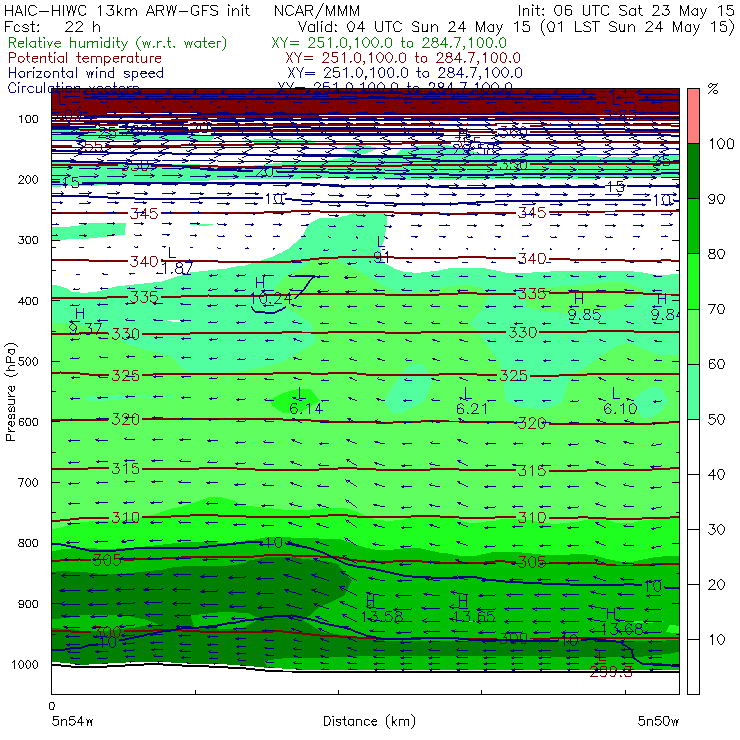Click the '%' unit label above the colorbar
Viewport: 740px width, 740px height.
(713, 89)
